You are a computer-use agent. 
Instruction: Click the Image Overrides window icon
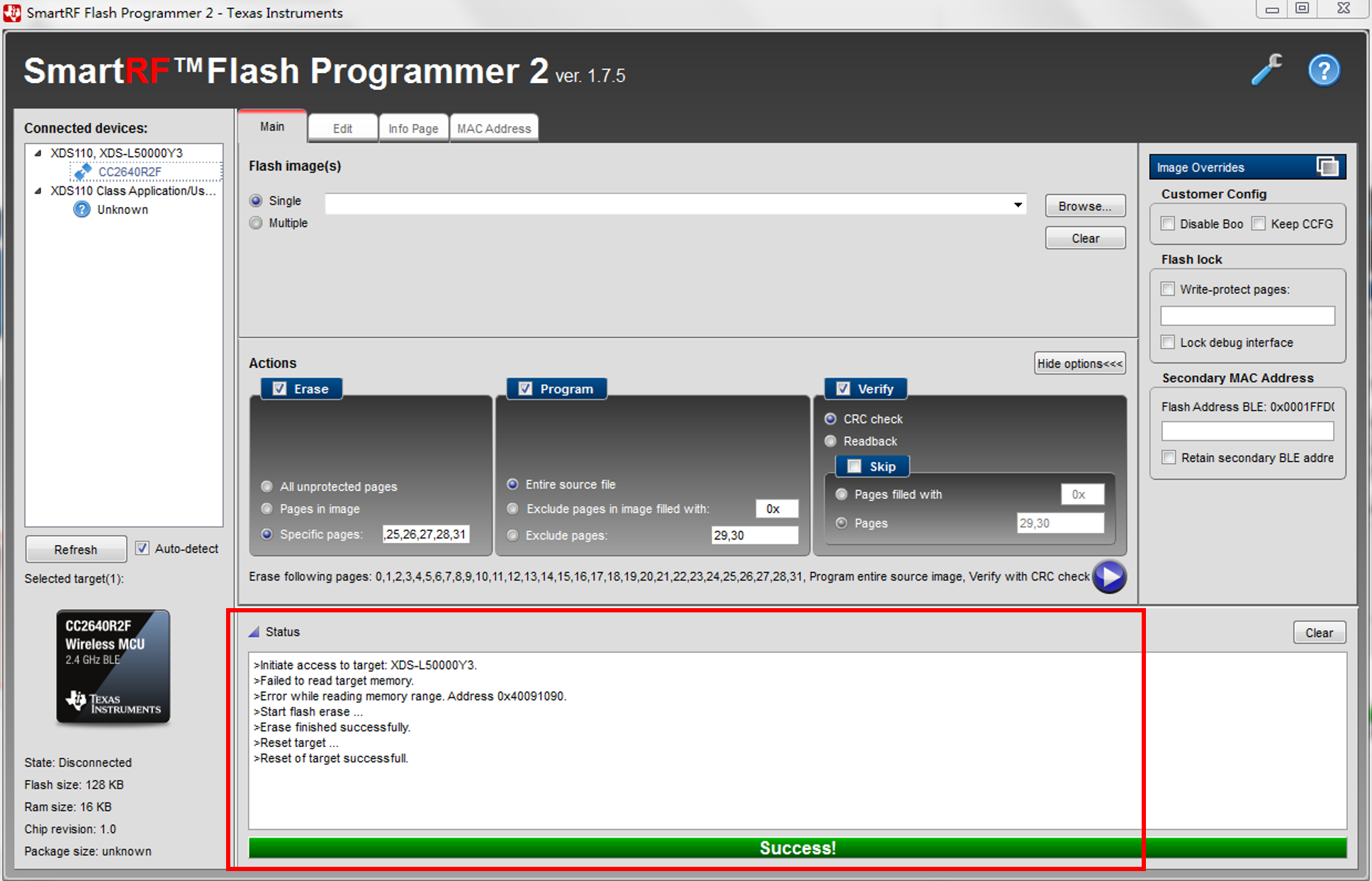point(1327,167)
